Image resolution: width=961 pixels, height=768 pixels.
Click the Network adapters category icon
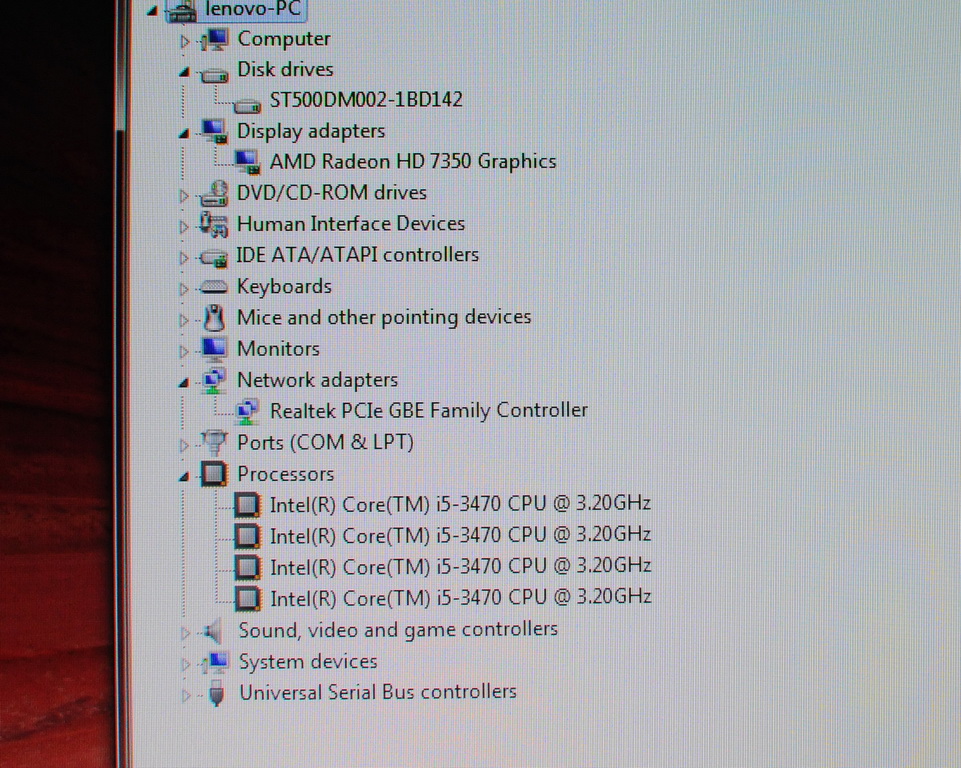pos(214,381)
